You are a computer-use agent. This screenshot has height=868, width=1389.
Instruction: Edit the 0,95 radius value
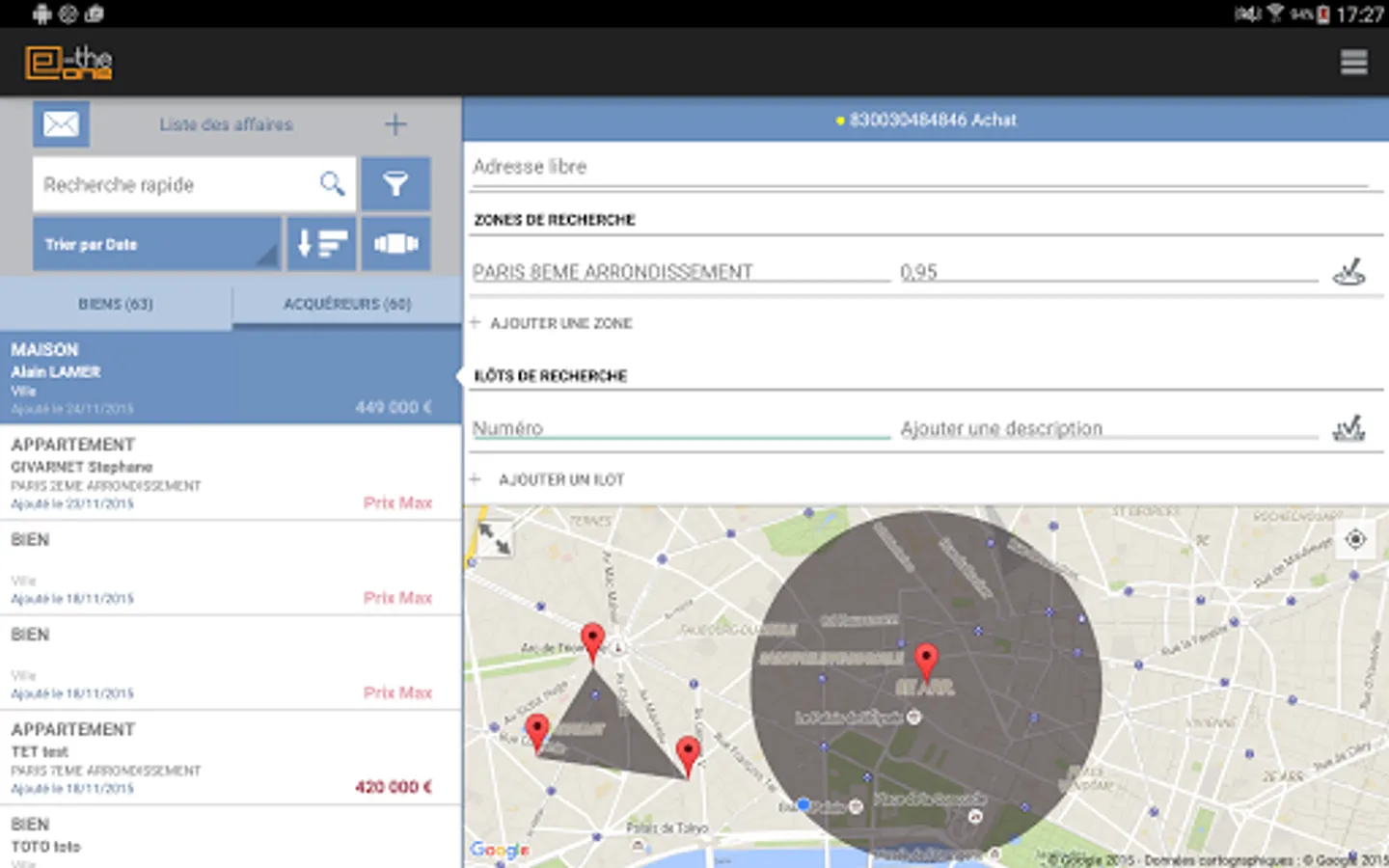1109,272
